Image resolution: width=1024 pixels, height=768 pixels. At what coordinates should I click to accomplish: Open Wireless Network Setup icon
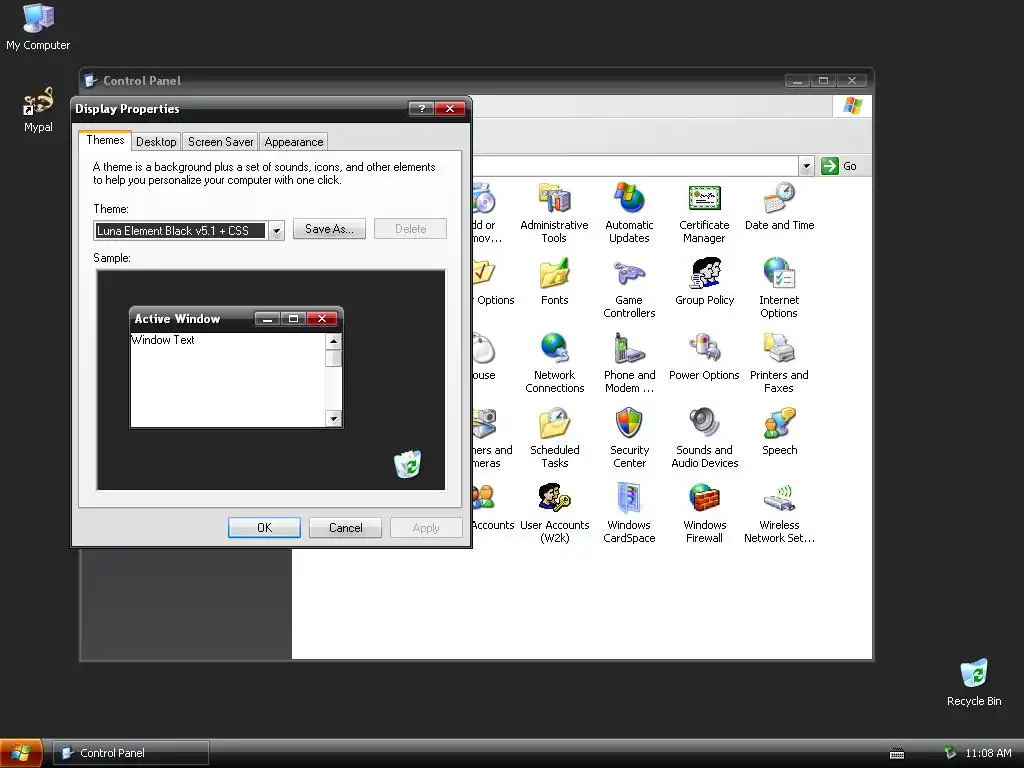point(779,513)
